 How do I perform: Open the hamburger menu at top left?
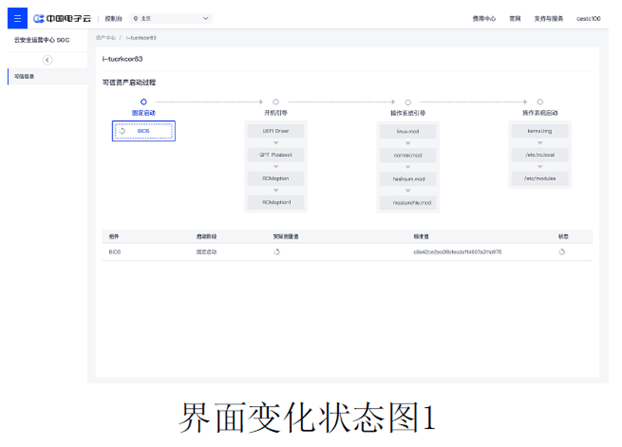pos(17,18)
